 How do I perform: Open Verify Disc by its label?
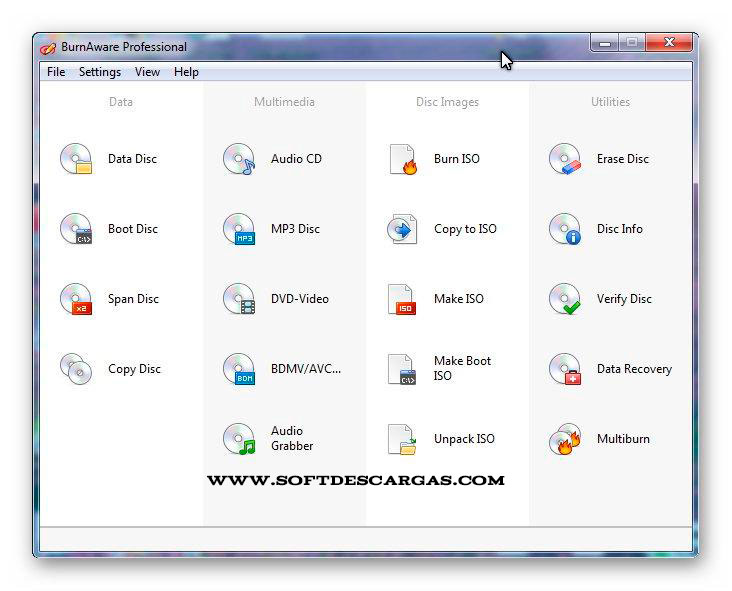tap(624, 299)
